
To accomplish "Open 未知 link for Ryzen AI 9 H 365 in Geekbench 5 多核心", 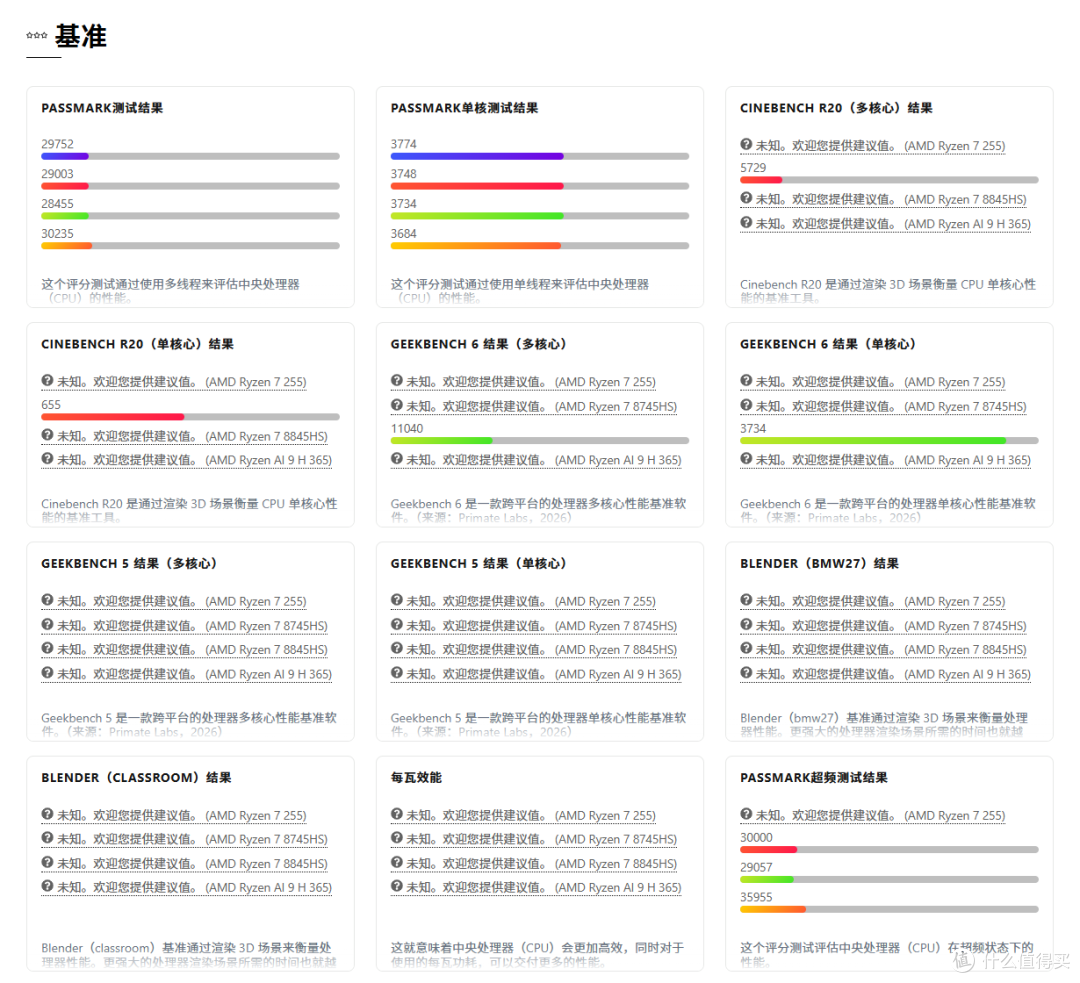I will click(x=187, y=674).
